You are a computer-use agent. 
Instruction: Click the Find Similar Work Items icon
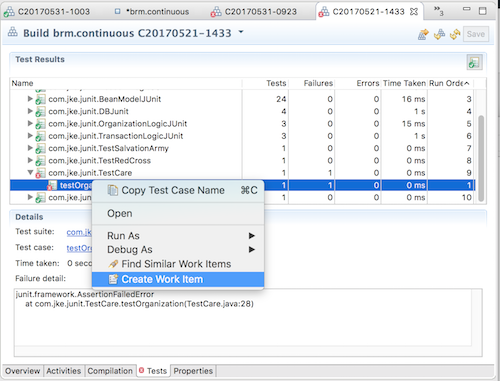(x=113, y=264)
